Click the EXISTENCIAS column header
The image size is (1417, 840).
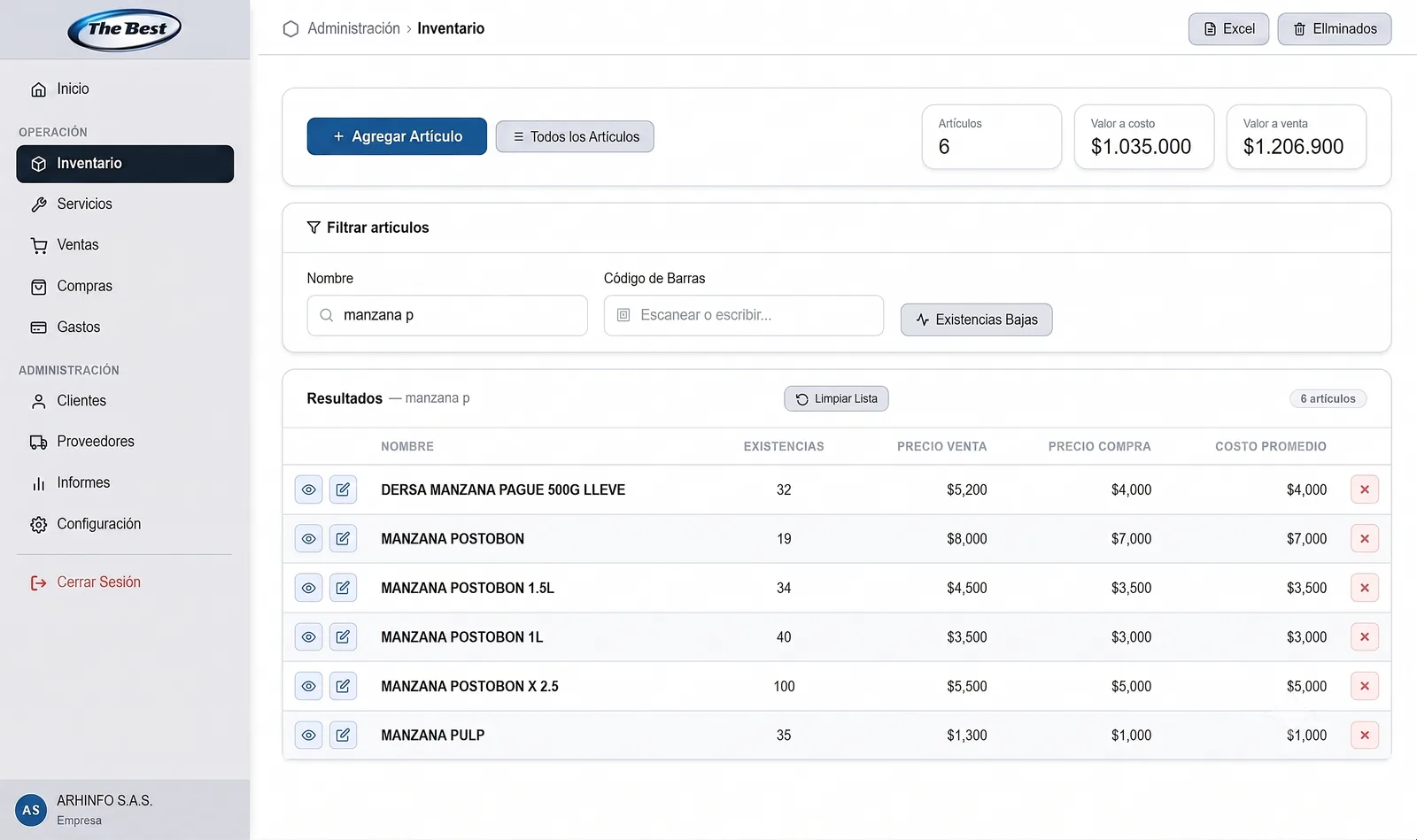coord(784,446)
